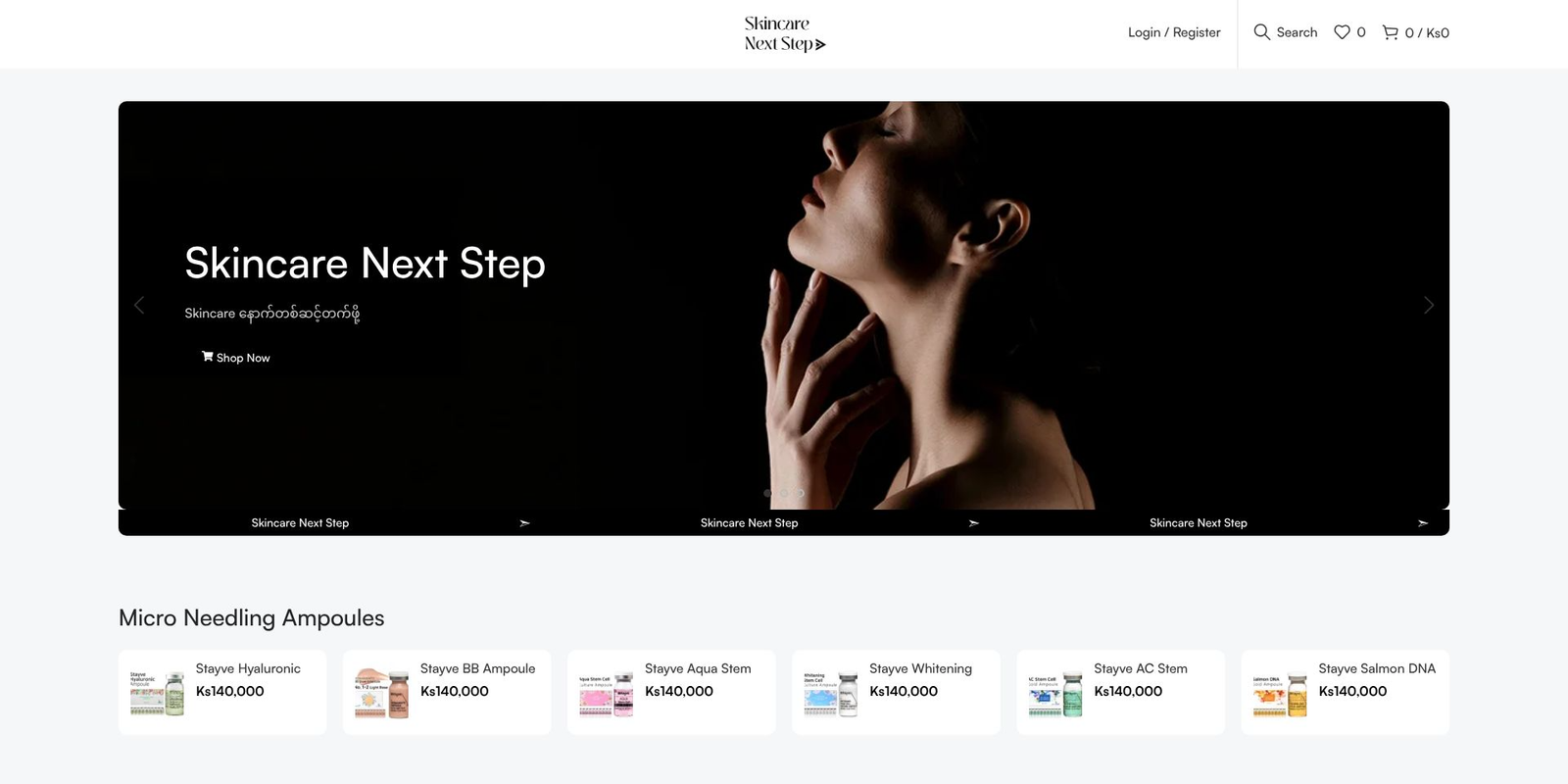Select the first carousel pagination dot

point(767,493)
